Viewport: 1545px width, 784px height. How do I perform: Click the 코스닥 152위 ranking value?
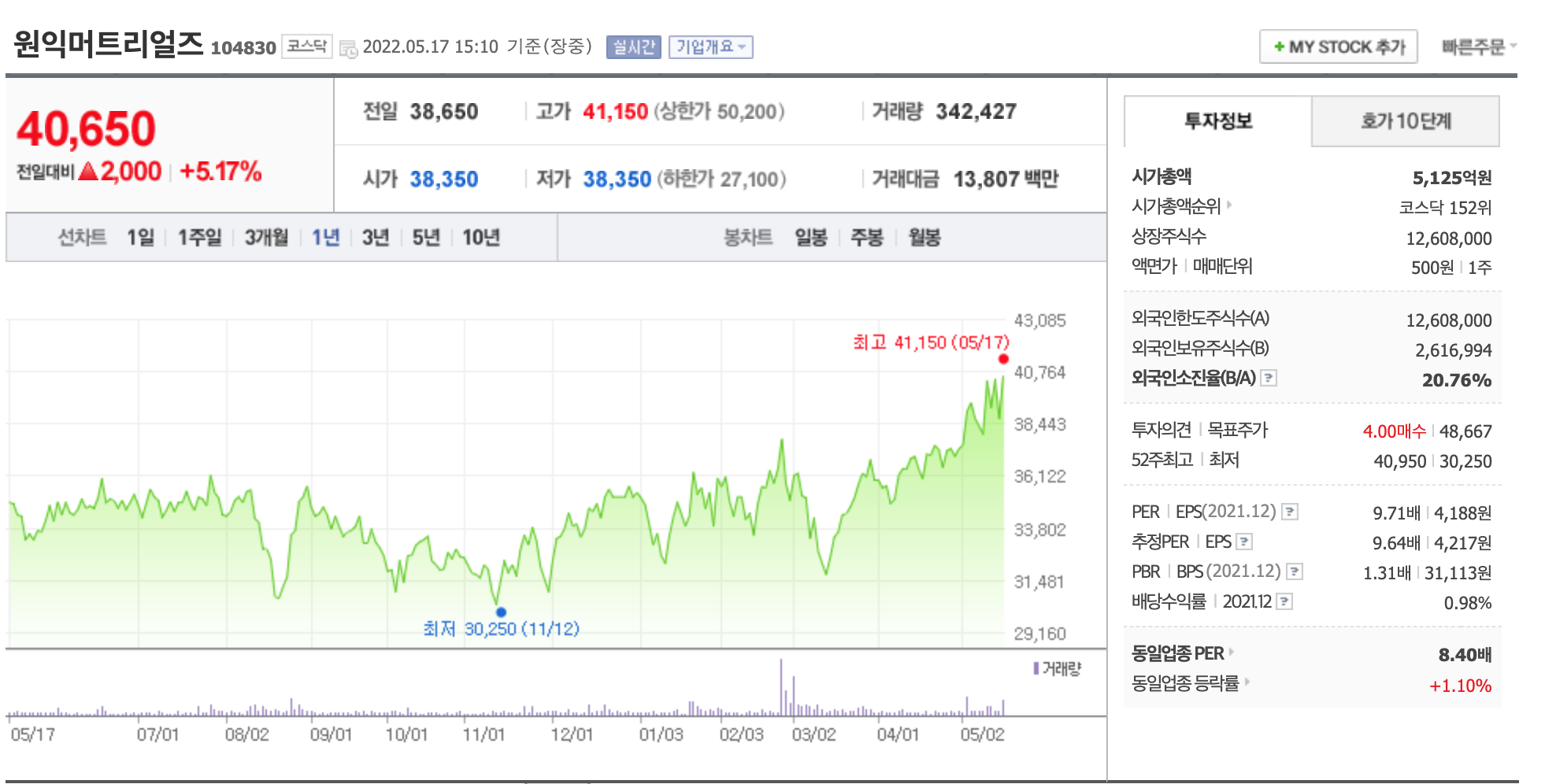[1445, 208]
